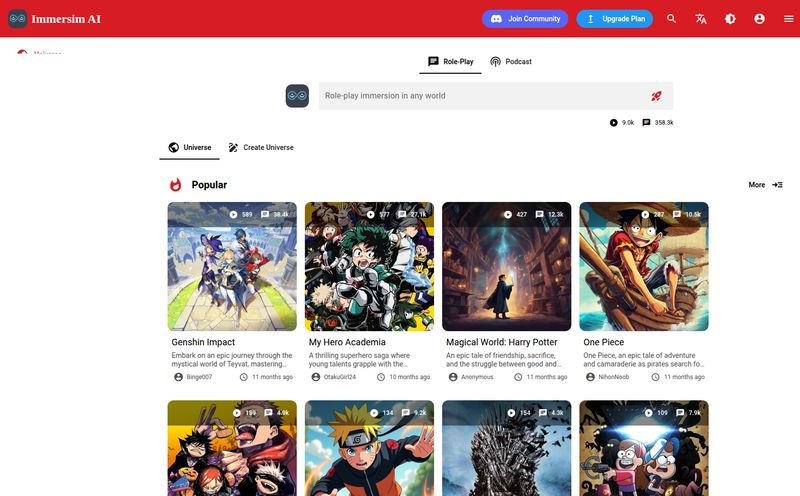The height and width of the screenshot is (496, 800).
Task: Click the One Piece title
Action: (x=604, y=342)
